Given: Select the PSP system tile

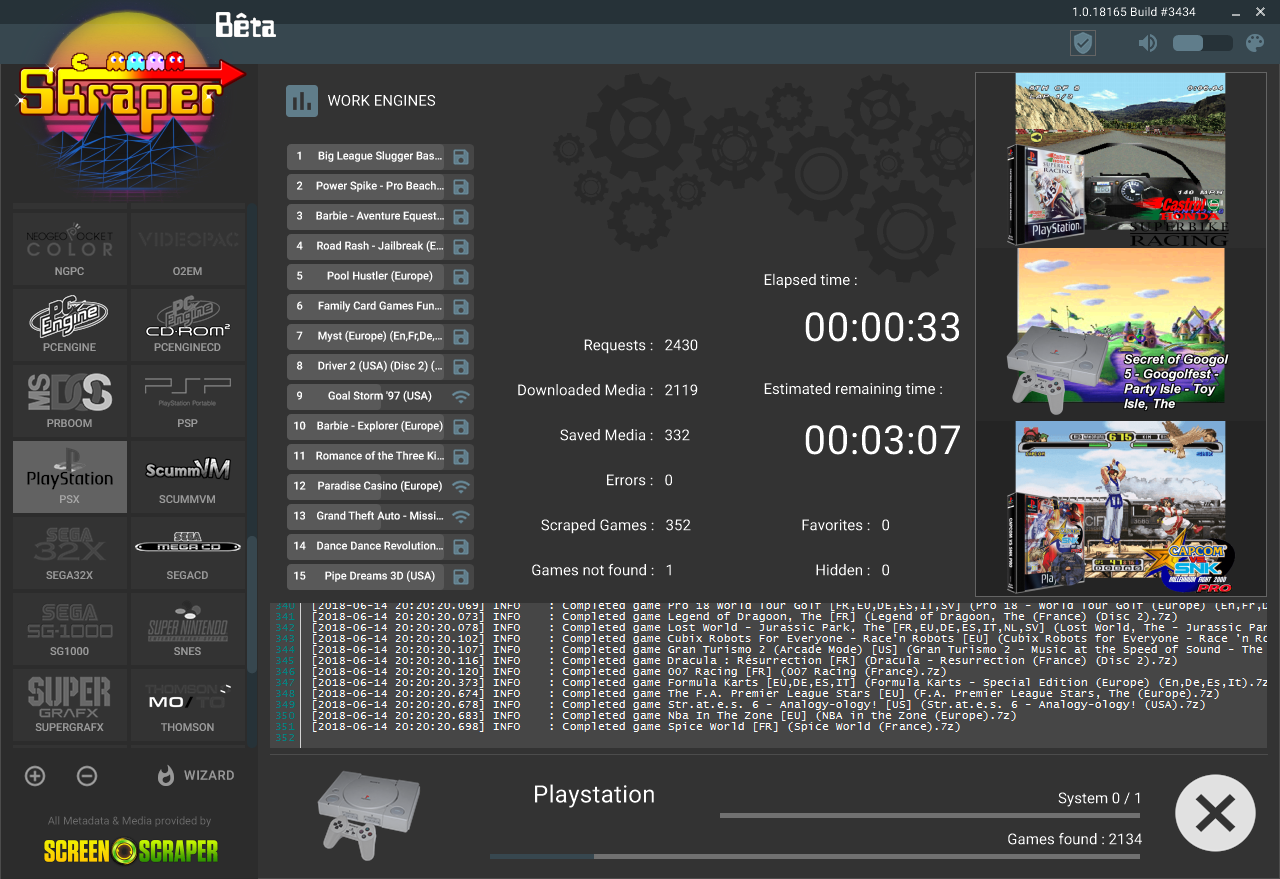Looking at the screenshot, I should pos(188,401).
